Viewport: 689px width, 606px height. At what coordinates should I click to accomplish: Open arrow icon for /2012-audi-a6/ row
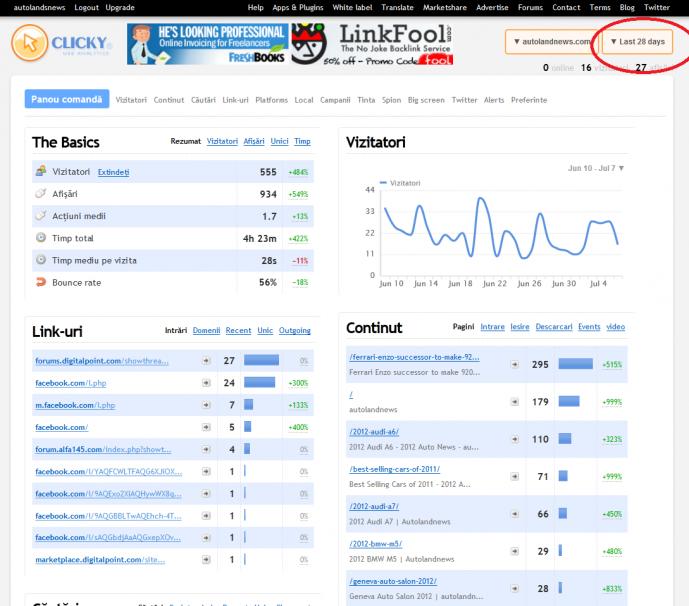[x=515, y=439]
